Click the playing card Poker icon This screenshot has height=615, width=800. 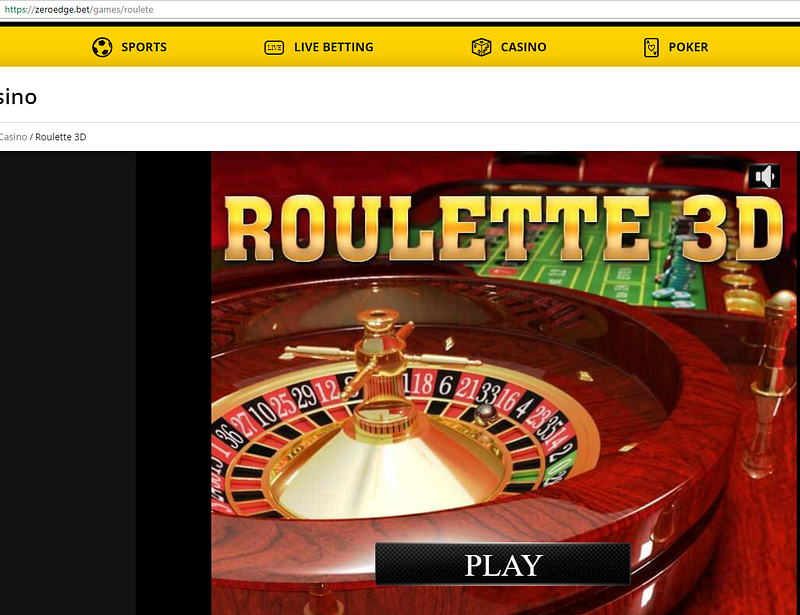click(651, 47)
